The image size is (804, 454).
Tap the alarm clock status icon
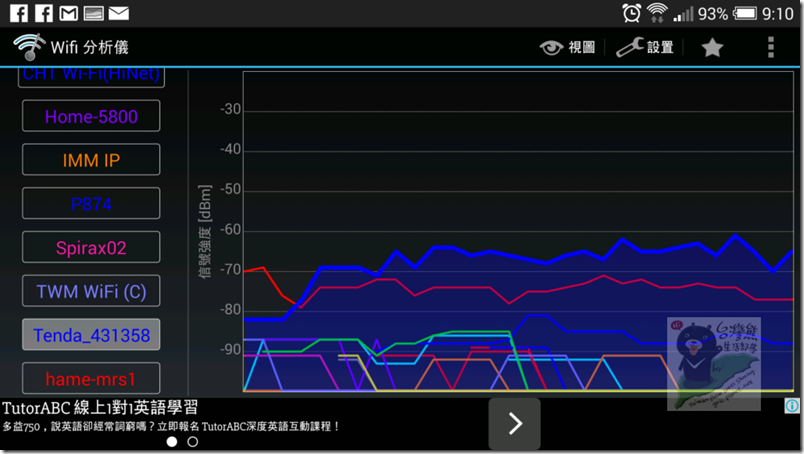tap(631, 13)
